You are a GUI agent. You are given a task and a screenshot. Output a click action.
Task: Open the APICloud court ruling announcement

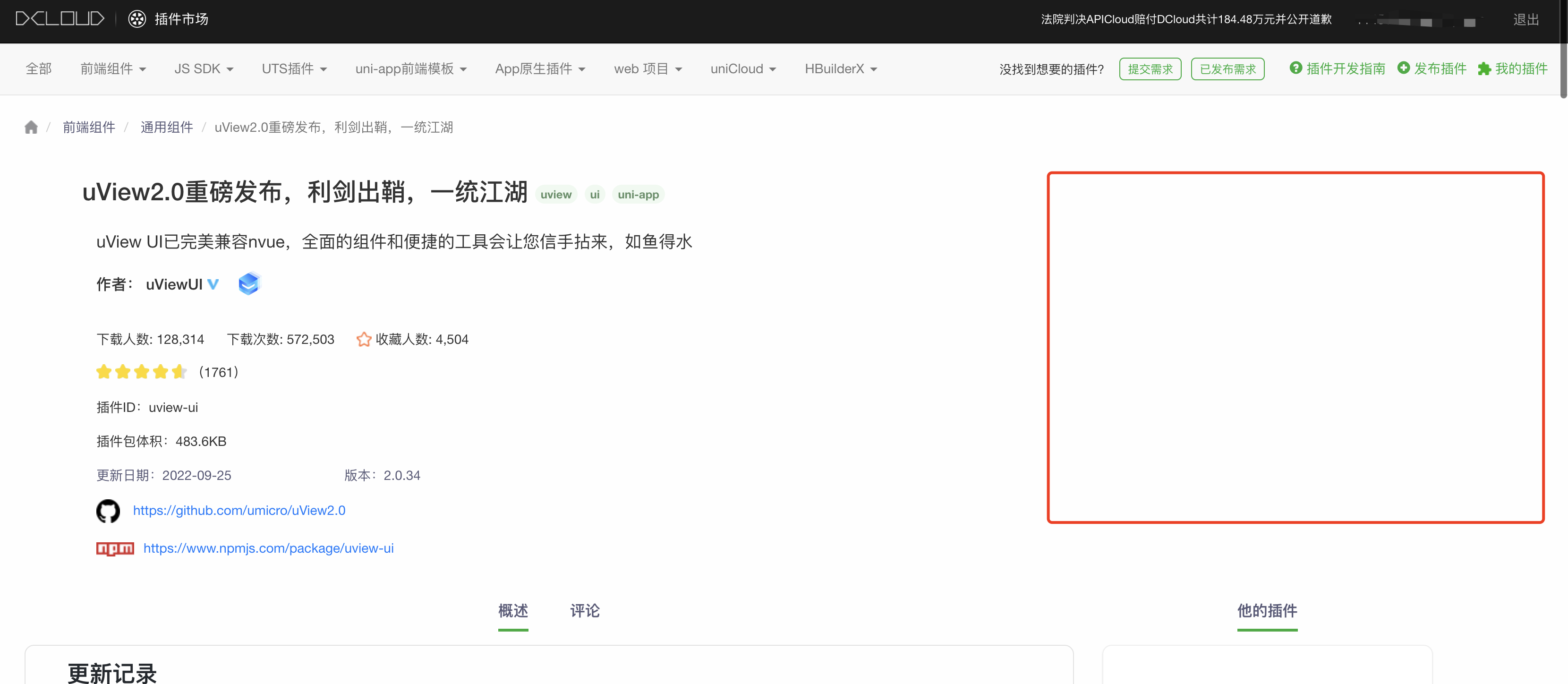click(x=1186, y=19)
